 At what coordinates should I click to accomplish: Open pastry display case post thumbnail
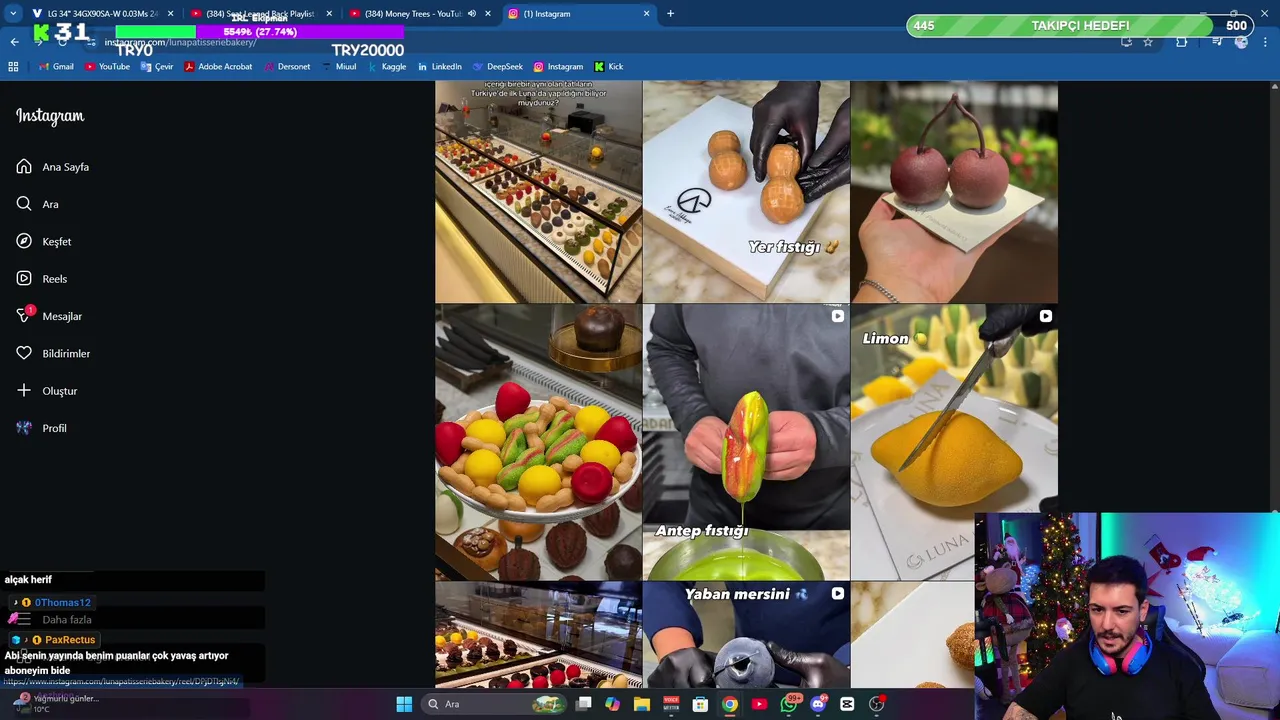[x=538, y=192]
